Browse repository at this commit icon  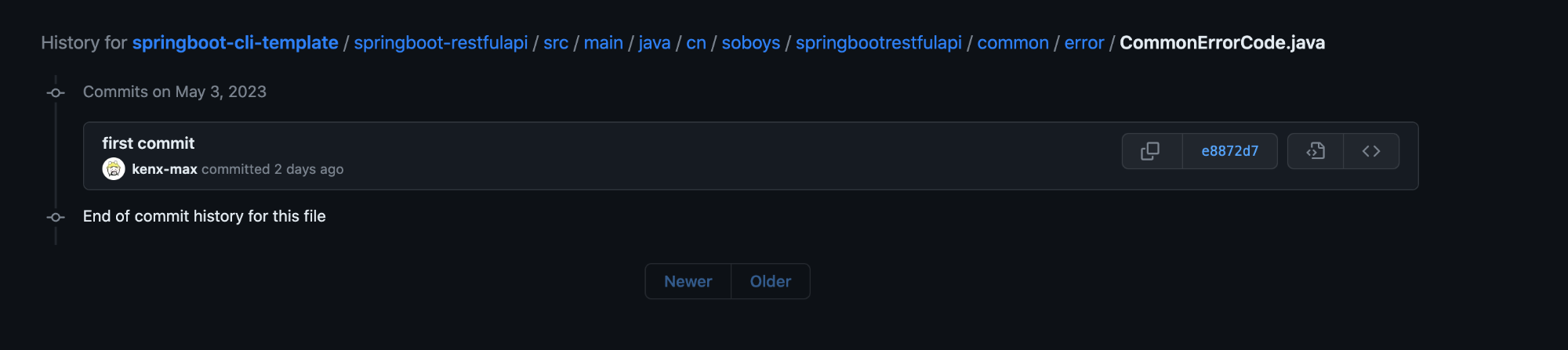[1371, 151]
